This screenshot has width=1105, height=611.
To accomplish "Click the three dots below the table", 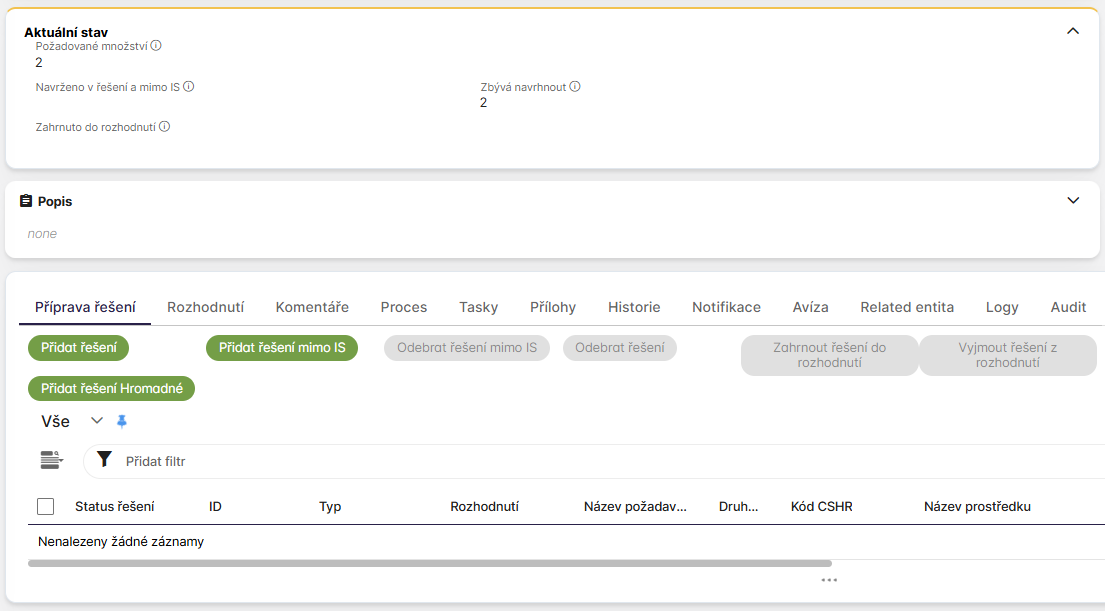I will pos(829,580).
